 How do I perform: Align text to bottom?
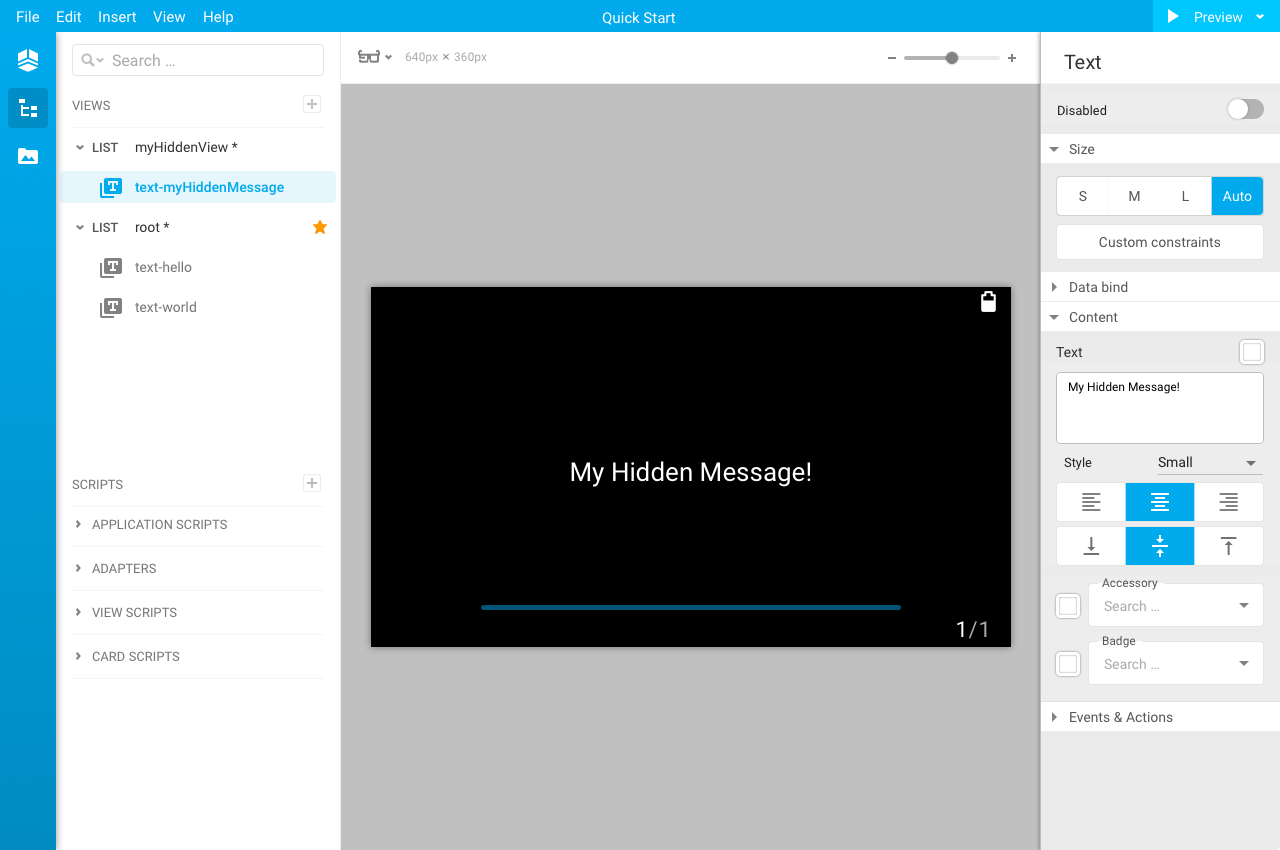point(1091,546)
